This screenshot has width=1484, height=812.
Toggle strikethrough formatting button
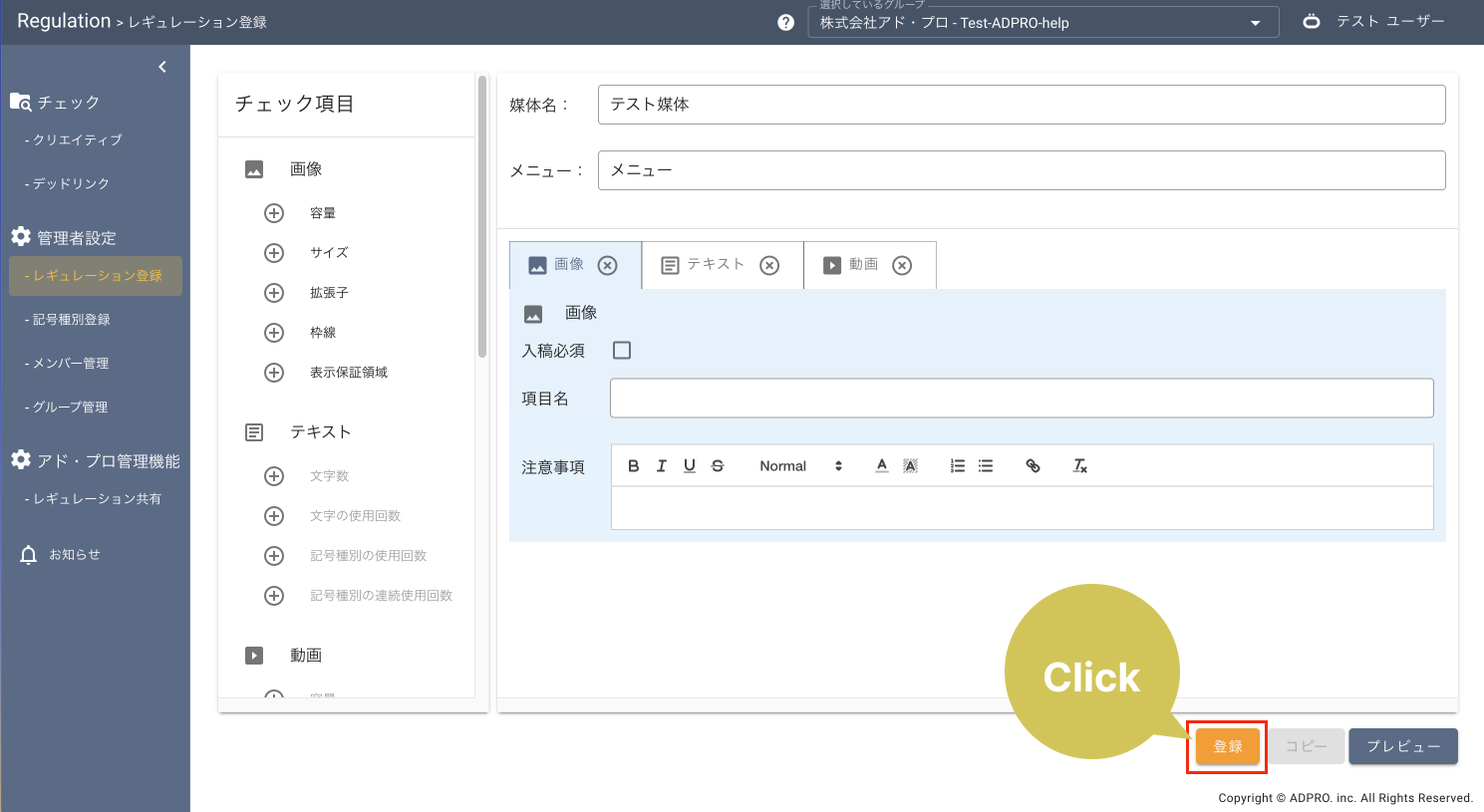(x=718, y=466)
